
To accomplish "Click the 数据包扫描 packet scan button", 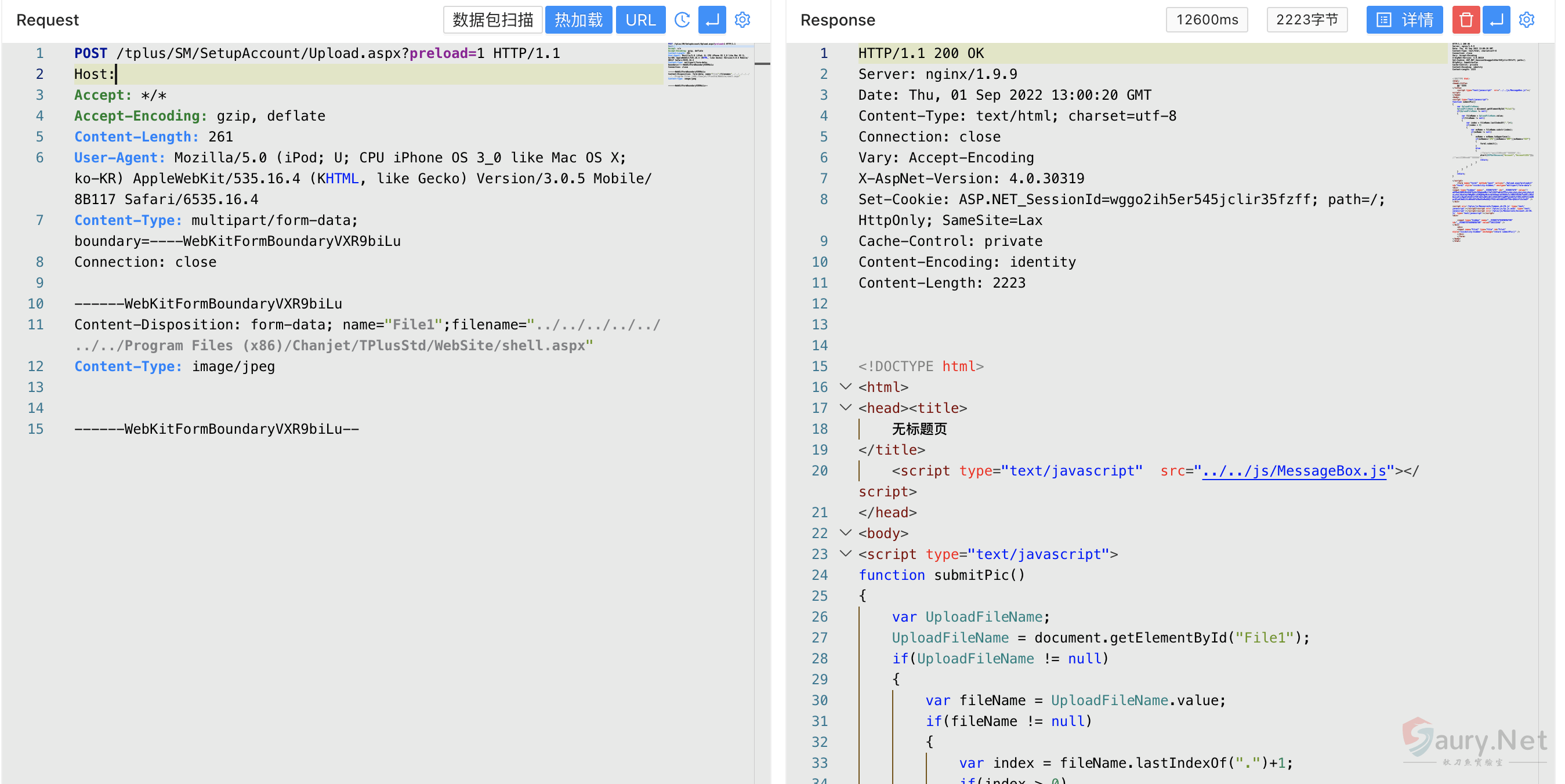I will tap(492, 20).
